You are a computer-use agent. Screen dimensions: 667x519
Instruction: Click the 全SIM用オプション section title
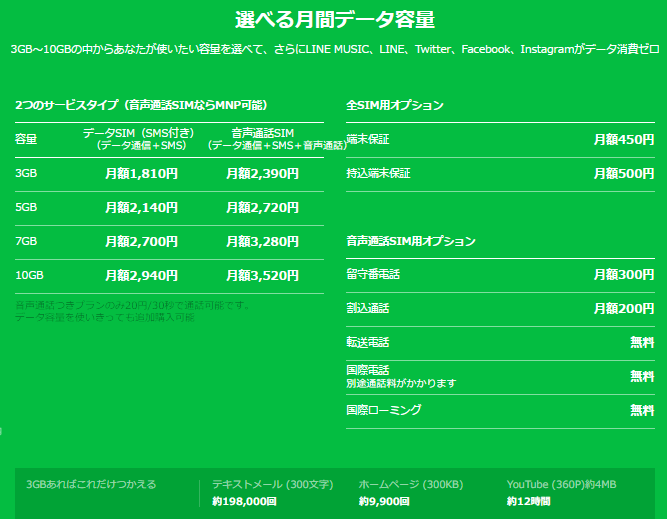click(395, 105)
